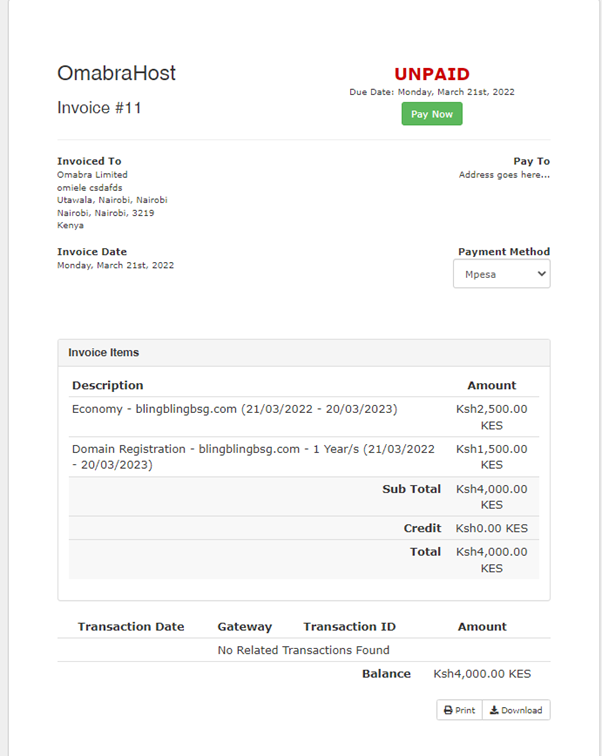This screenshot has width=602, height=756.
Task: Click the Transaction Date column header
Action: [x=131, y=626]
